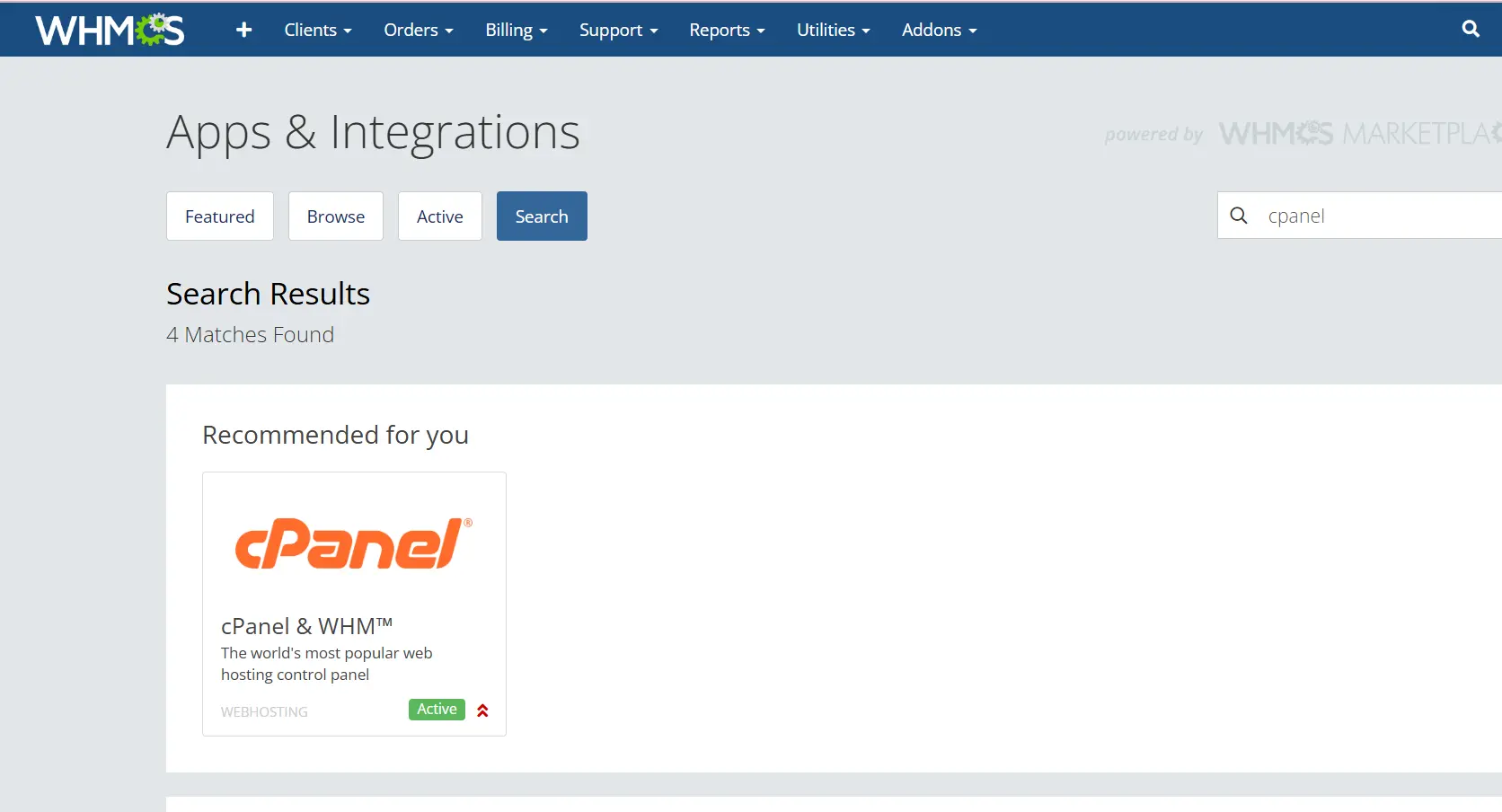Click the red double chevron icon
The height and width of the screenshot is (812, 1502).
pyautogui.click(x=482, y=710)
